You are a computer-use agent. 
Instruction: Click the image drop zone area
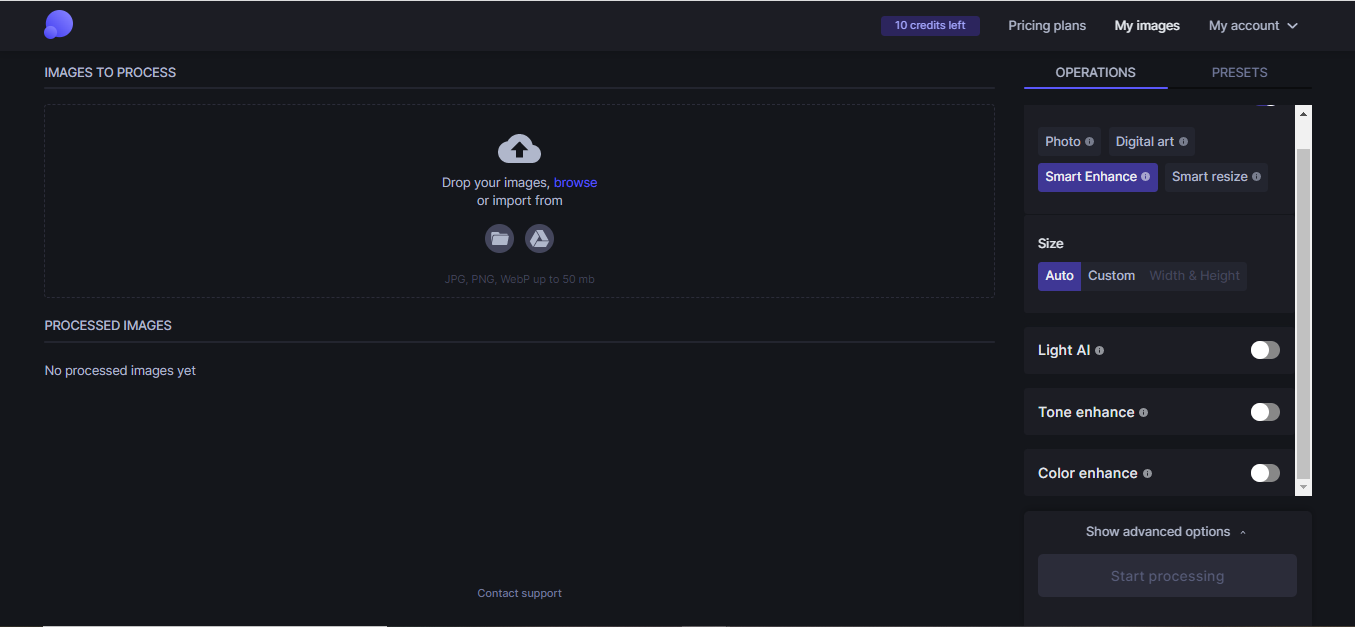519,201
